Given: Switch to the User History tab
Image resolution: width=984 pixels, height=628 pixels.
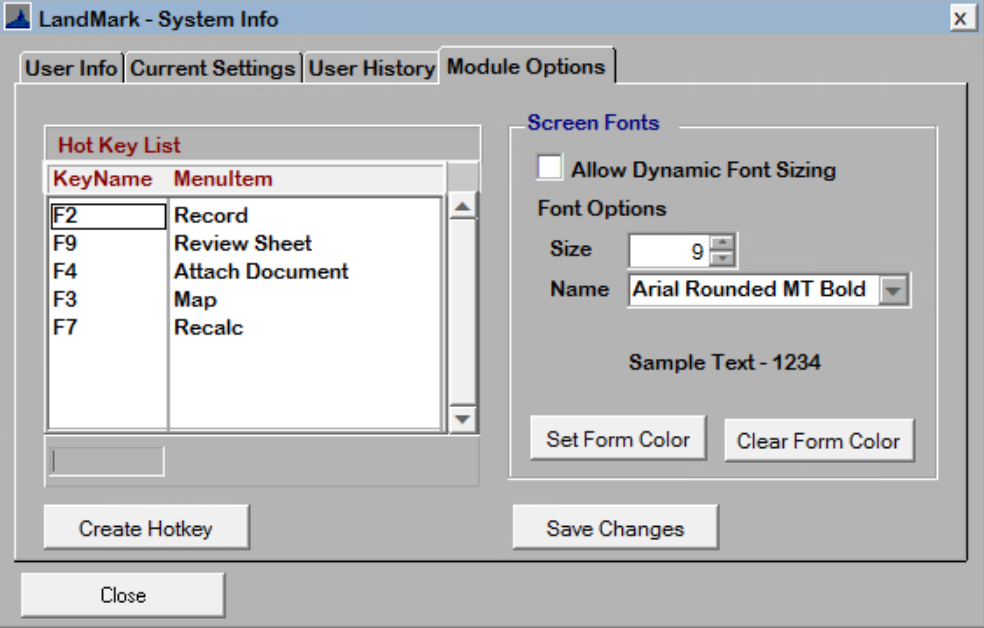Looking at the screenshot, I should pos(371,67).
